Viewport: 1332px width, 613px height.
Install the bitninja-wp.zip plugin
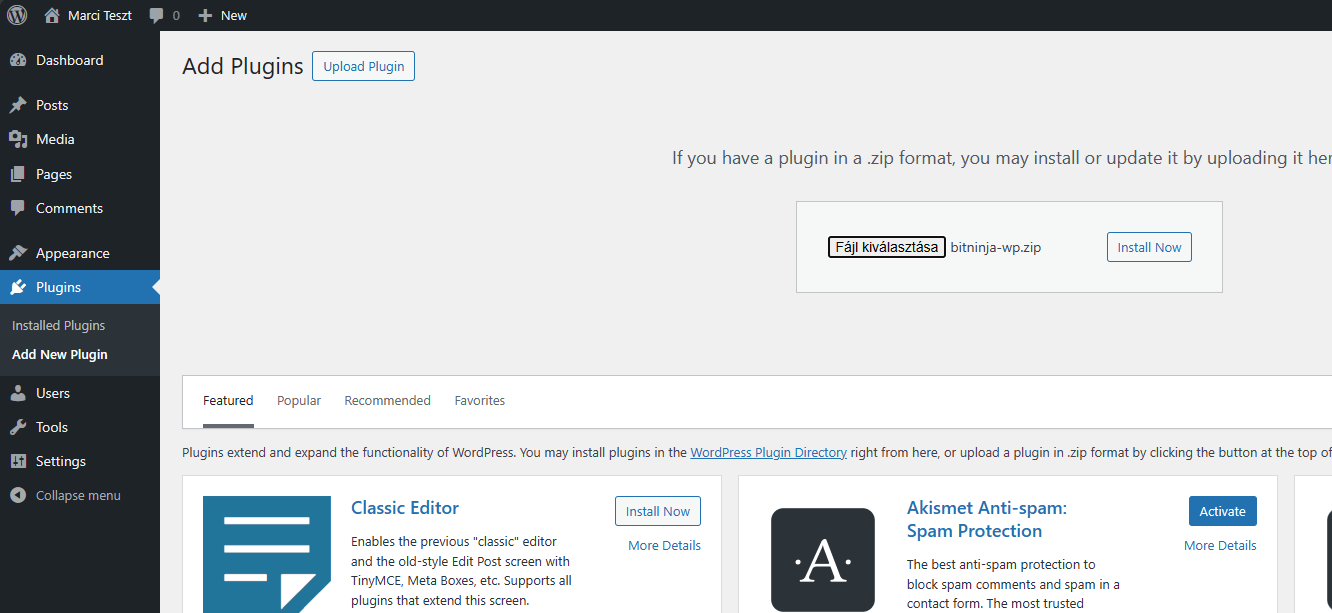click(1148, 246)
